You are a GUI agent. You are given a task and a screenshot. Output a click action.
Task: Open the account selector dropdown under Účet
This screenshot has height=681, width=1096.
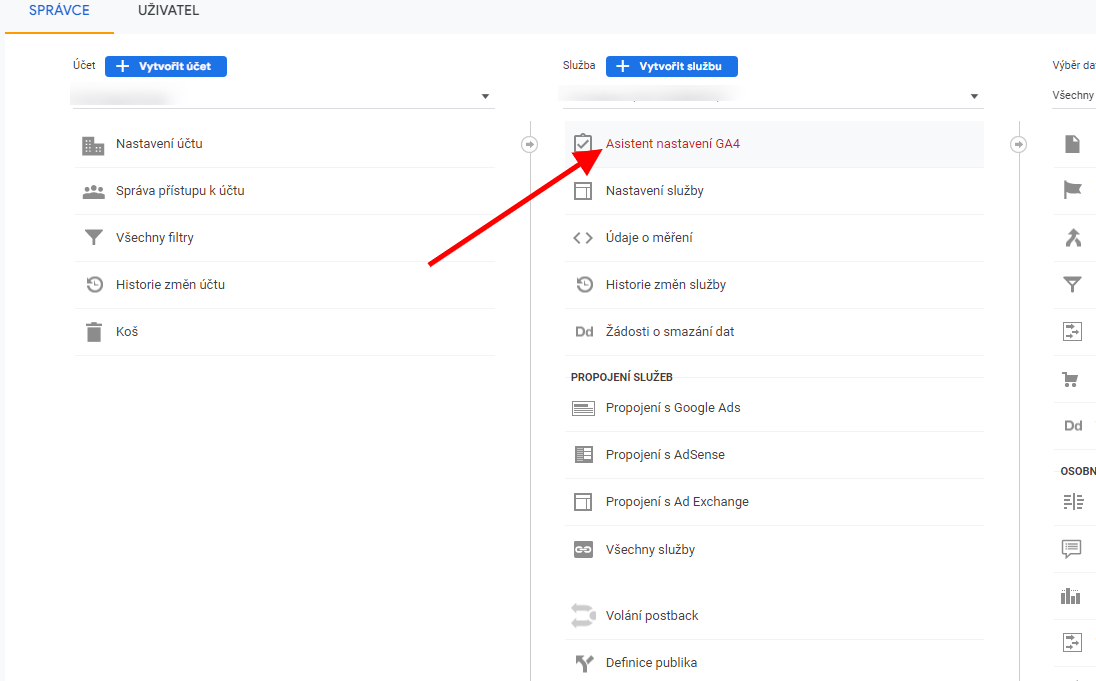point(283,97)
